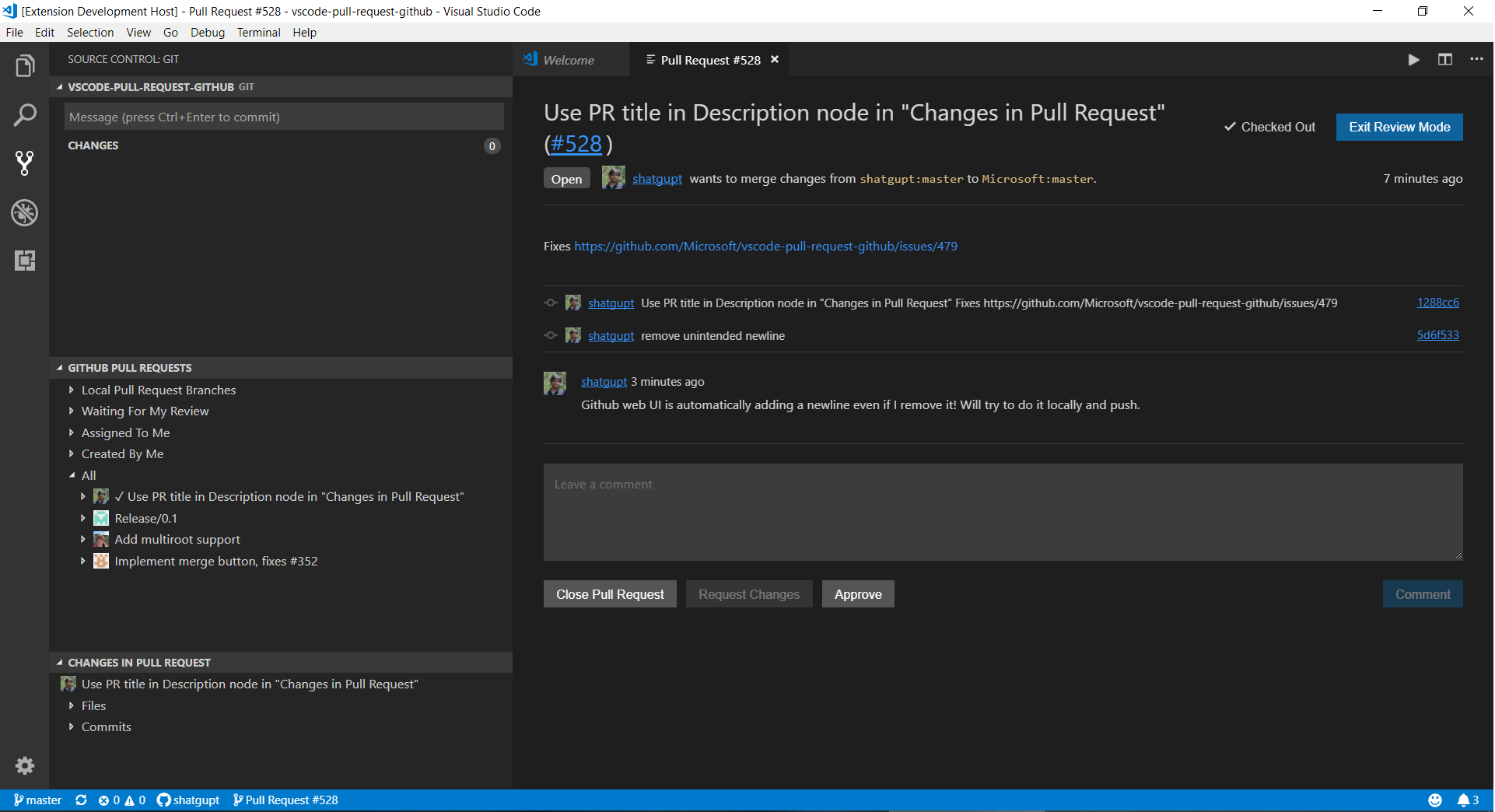This screenshot has height=812, width=1495.
Task: Click the synchronize changes icon in the status bar
Action: click(81, 800)
